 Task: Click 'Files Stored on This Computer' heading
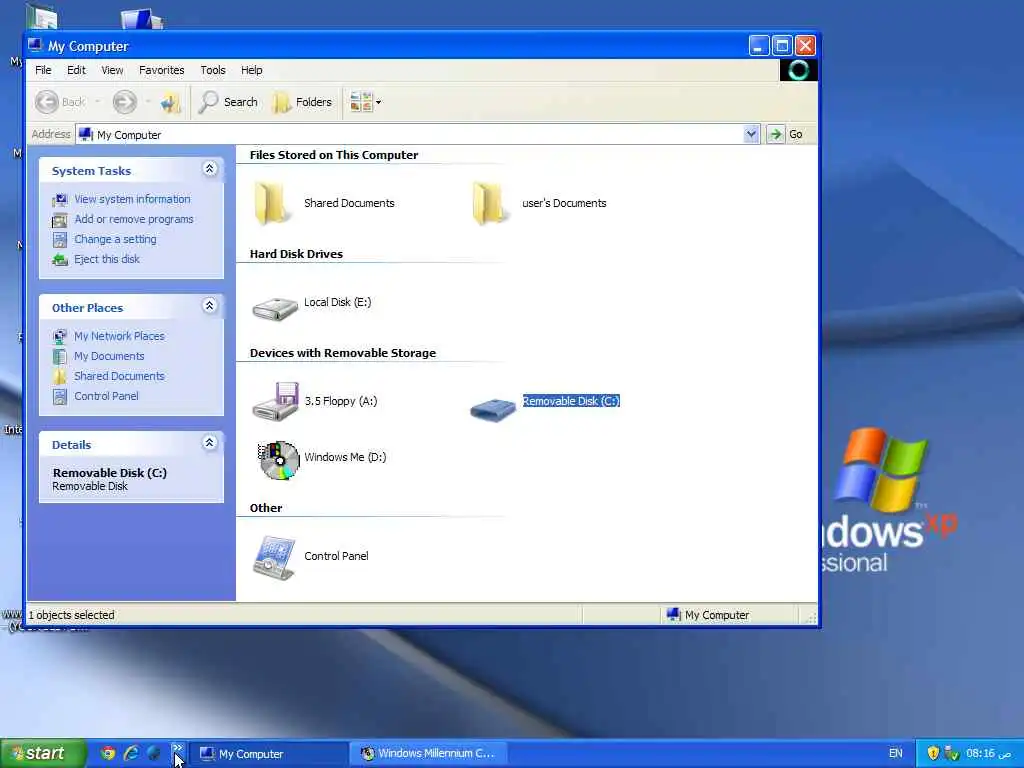click(334, 155)
